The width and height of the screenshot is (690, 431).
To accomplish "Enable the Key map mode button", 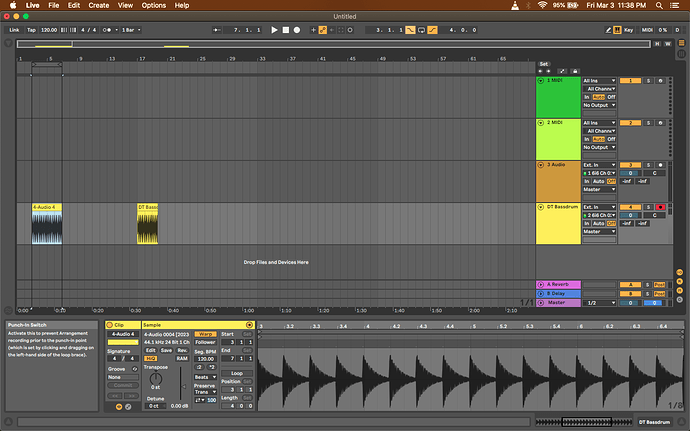I will pyautogui.click(x=628, y=30).
